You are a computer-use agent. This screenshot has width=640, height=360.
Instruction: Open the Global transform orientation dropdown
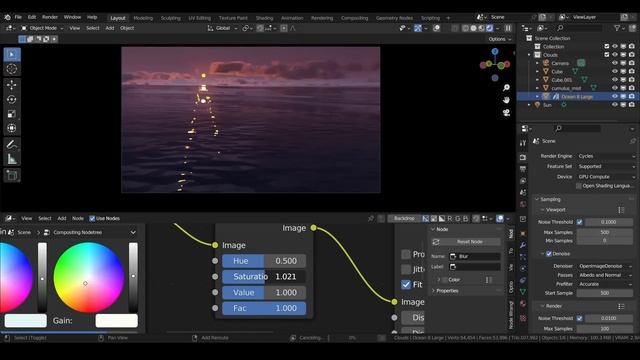pos(222,28)
